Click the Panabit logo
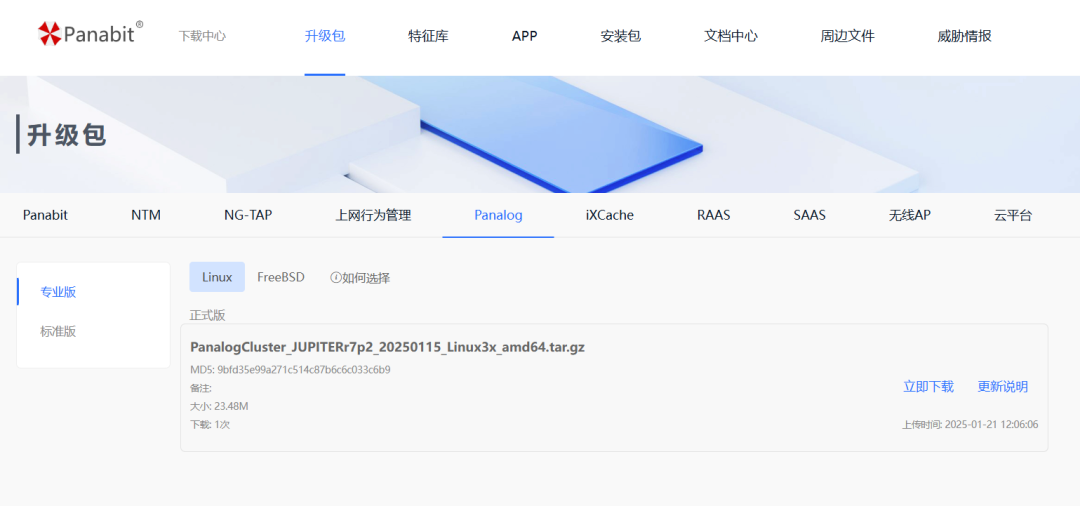The width and height of the screenshot is (1080, 506). [x=90, y=32]
